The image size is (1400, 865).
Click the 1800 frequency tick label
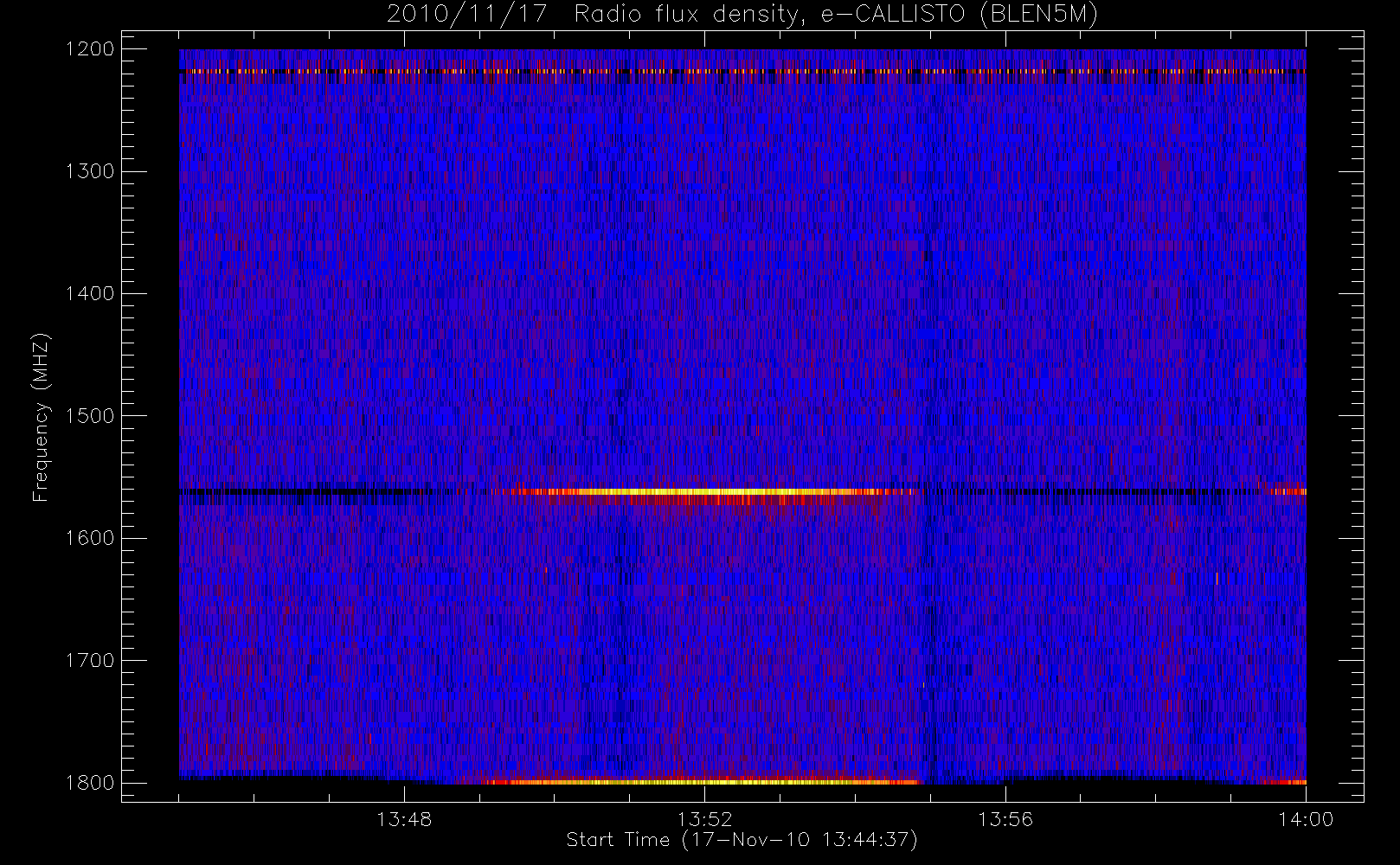[x=90, y=783]
